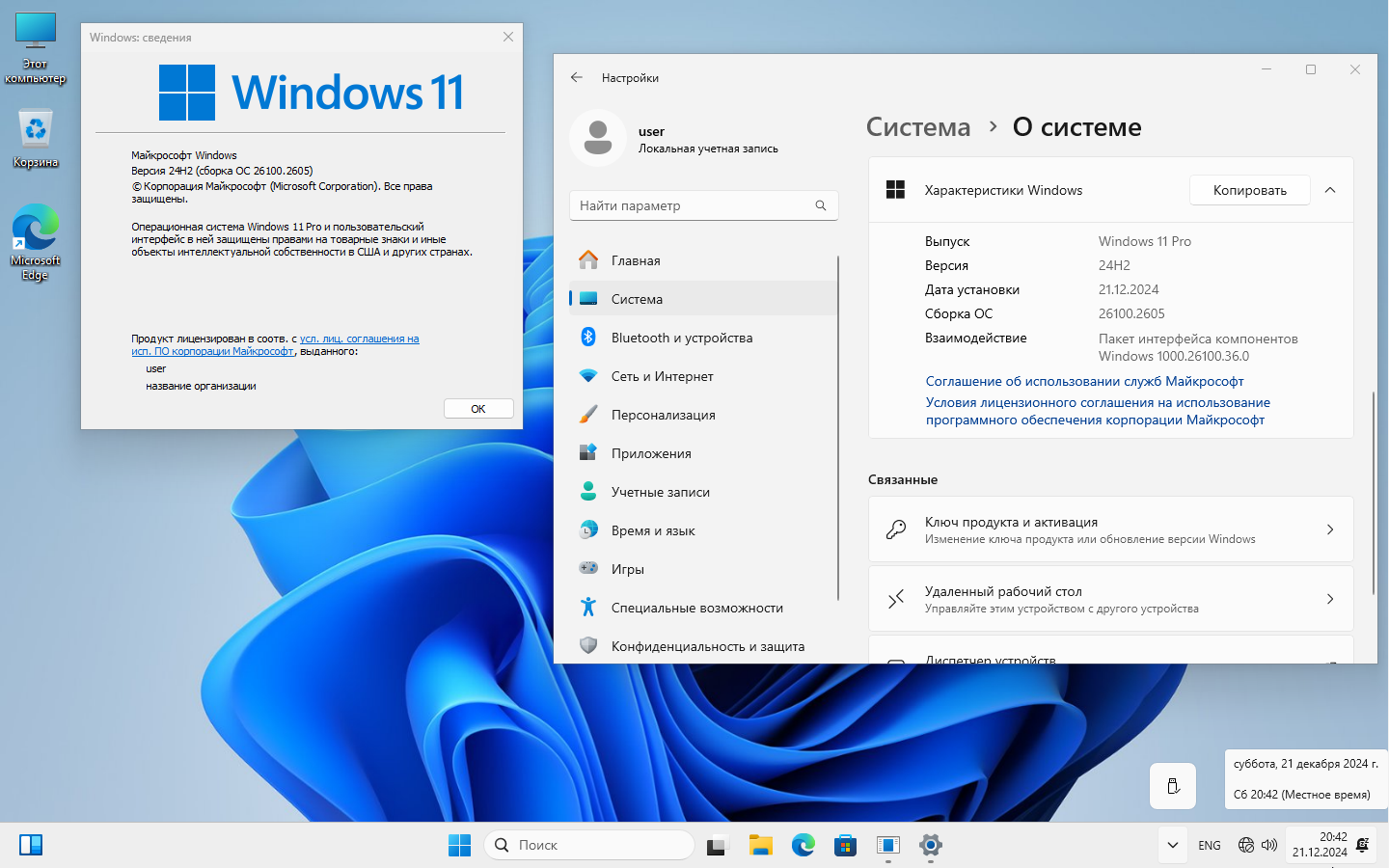
Task: Open Apps settings category
Action: tap(703, 453)
